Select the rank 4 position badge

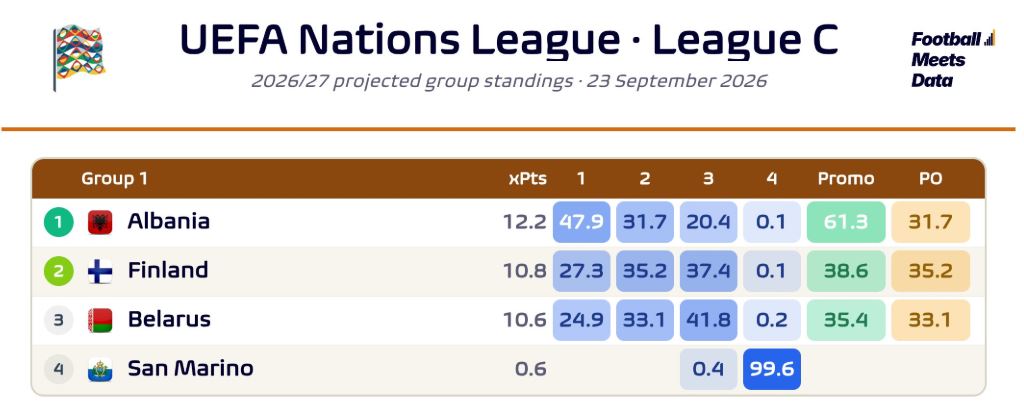[x=59, y=370]
